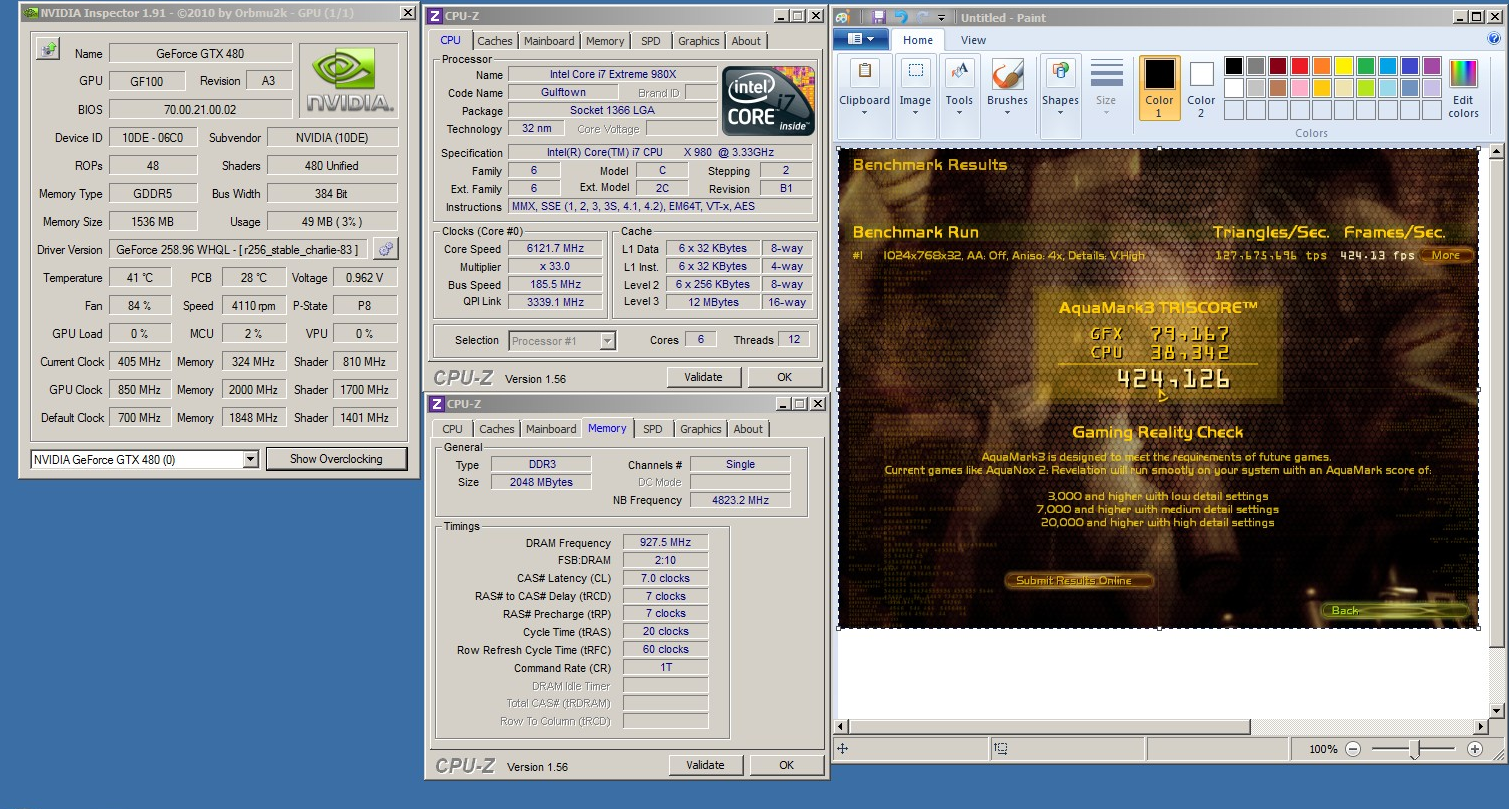1509x809 pixels.
Task: Click the BIOS version field 70.00.21.00.02
Action: point(200,109)
